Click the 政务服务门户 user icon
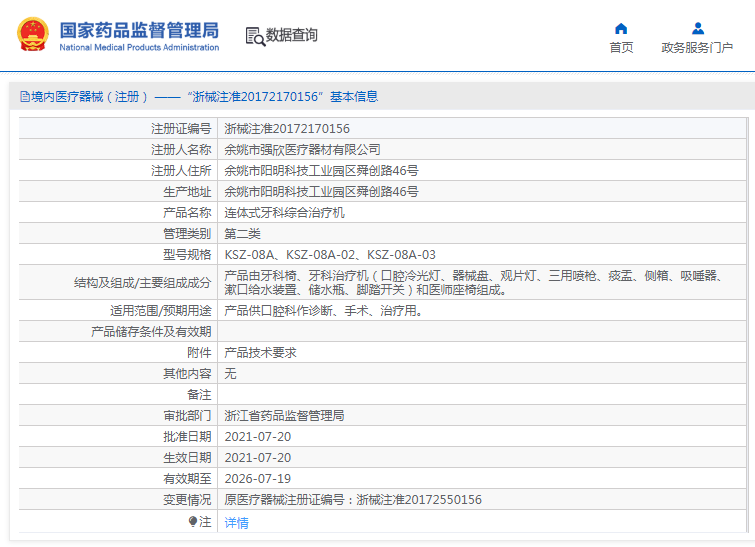The image size is (755, 547). pyautogui.click(x=698, y=29)
